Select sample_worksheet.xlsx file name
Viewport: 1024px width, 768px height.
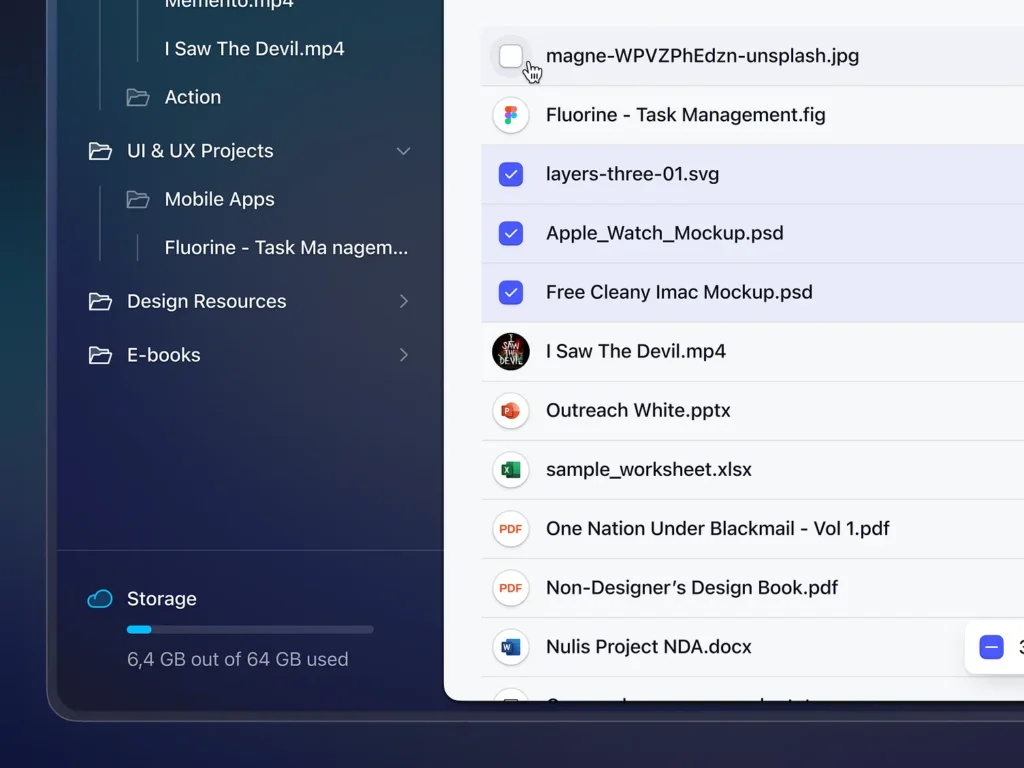(648, 470)
